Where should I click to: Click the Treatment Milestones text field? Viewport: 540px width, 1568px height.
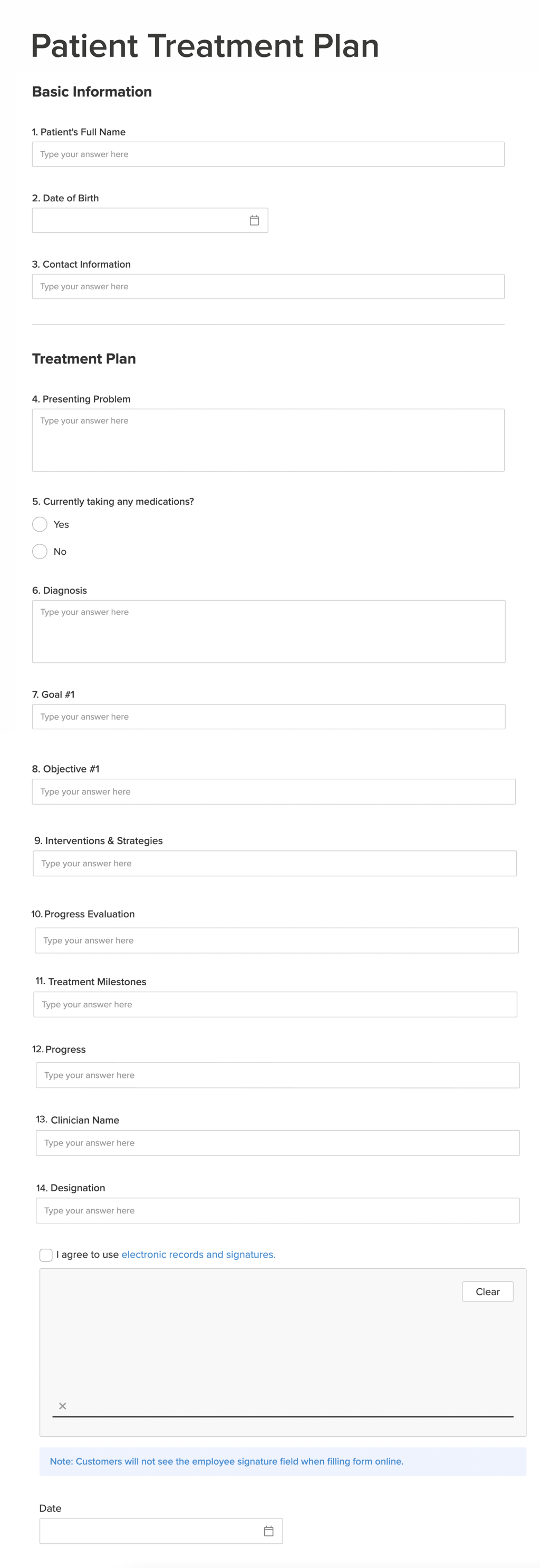[275, 1004]
